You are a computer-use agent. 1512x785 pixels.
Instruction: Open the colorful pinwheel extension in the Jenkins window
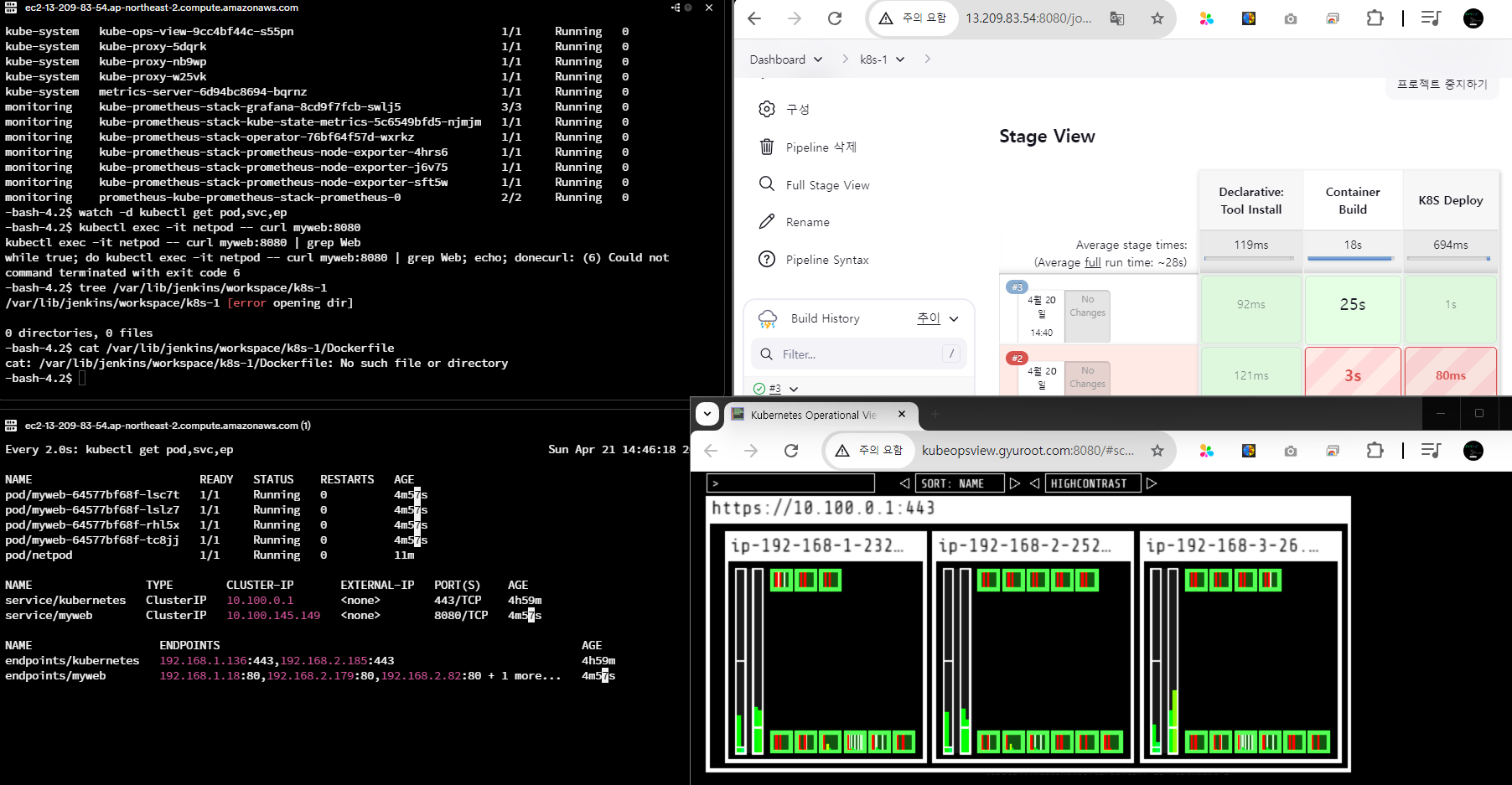point(1206,18)
